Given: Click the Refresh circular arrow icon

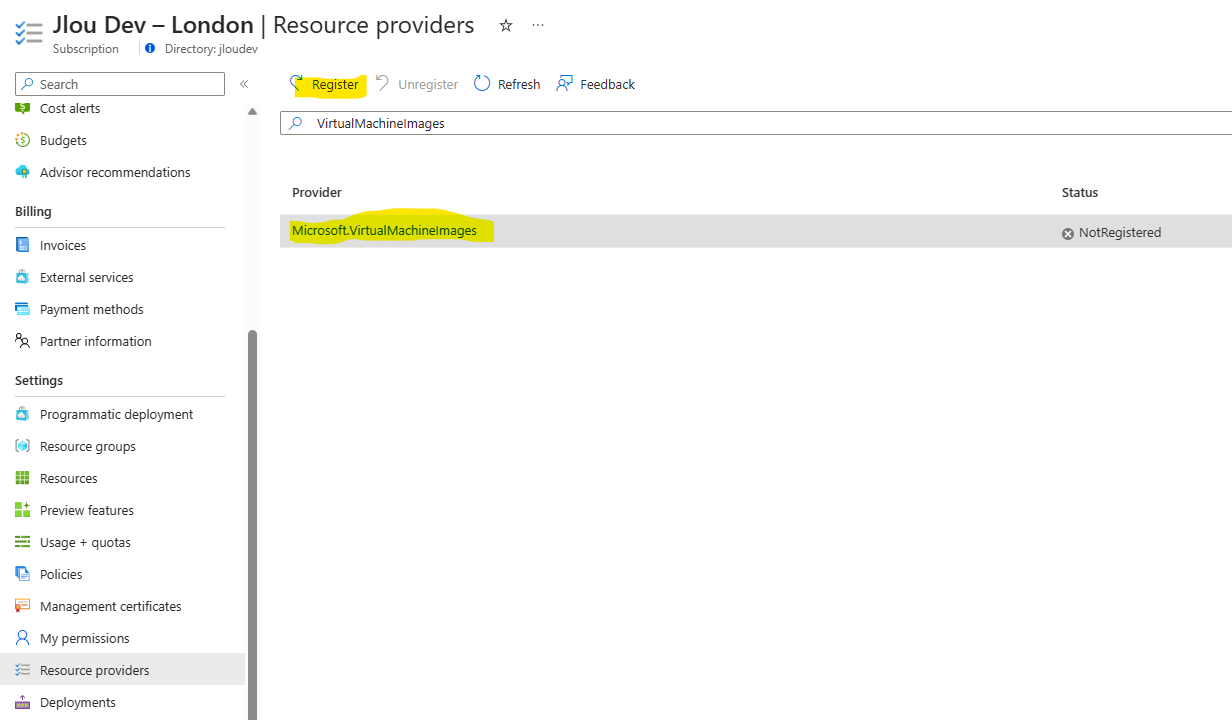Looking at the screenshot, I should click(482, 84).
